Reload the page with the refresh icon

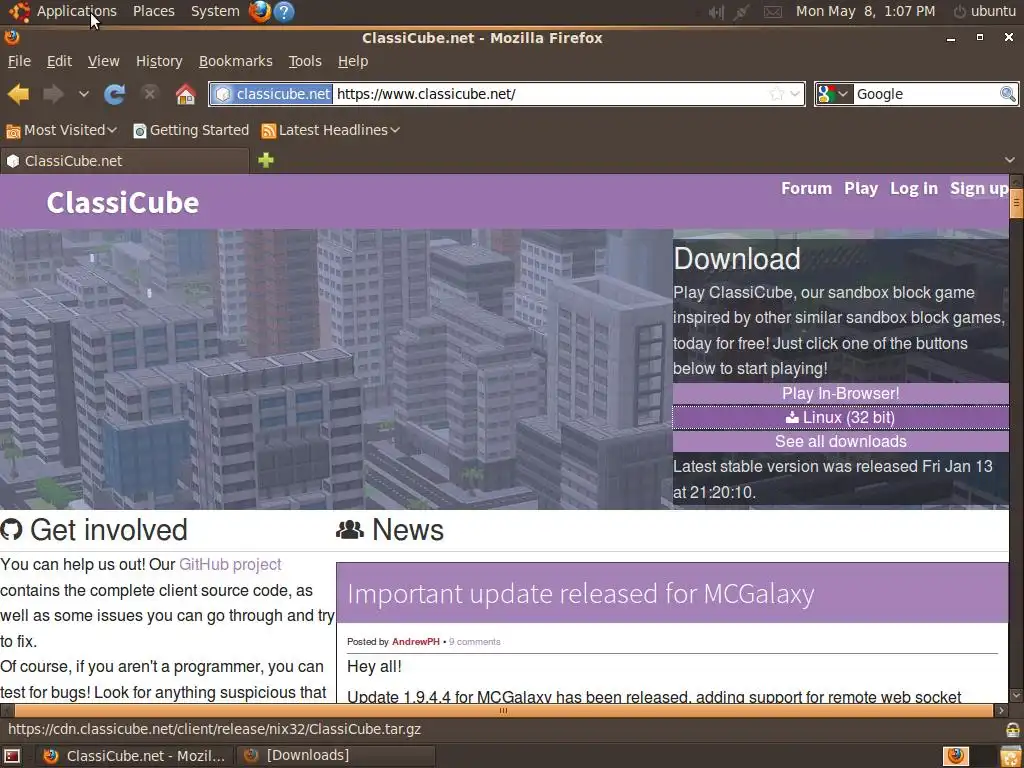[x=114, y=94]
